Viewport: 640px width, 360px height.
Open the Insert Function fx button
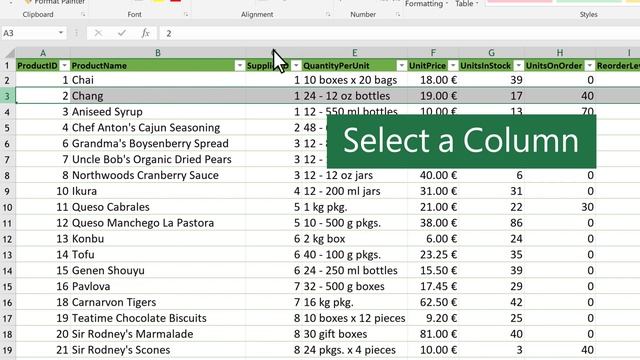point(145,33)
